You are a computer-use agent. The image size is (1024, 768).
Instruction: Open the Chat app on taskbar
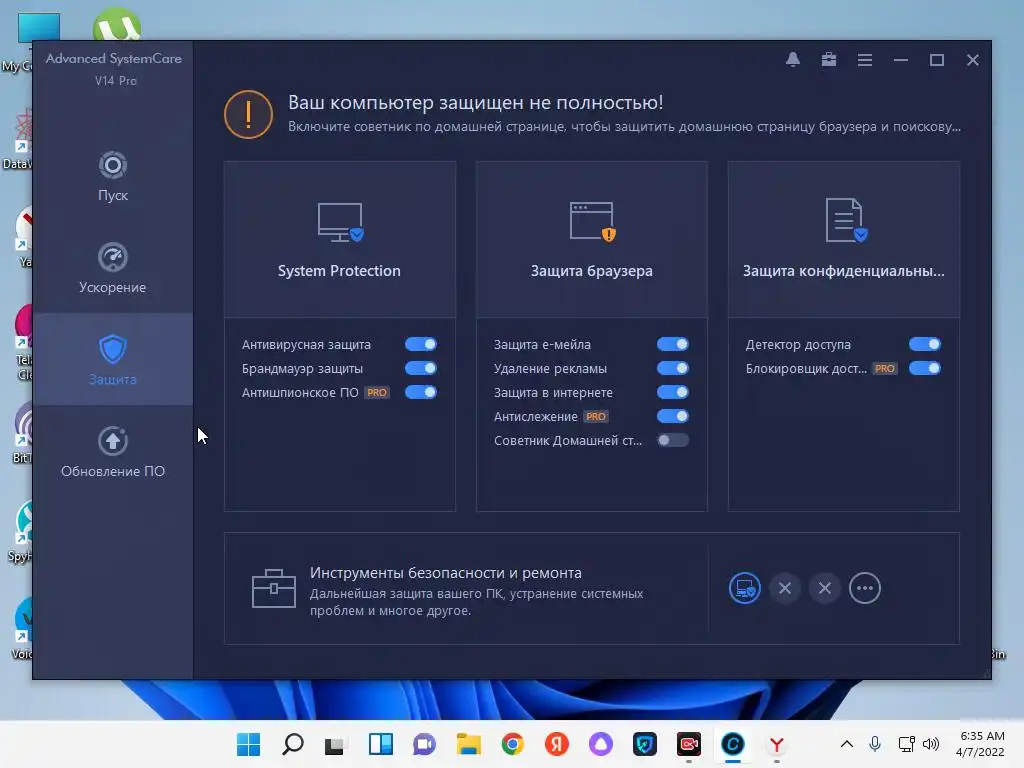424,744
